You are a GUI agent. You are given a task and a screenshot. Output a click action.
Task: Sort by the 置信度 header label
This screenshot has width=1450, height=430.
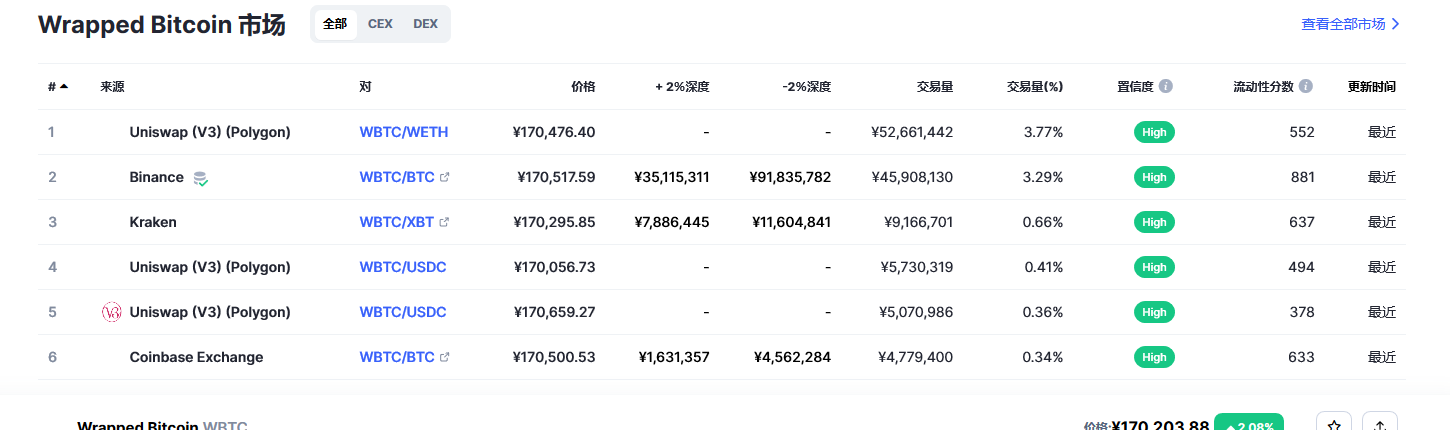point(1136,87)
